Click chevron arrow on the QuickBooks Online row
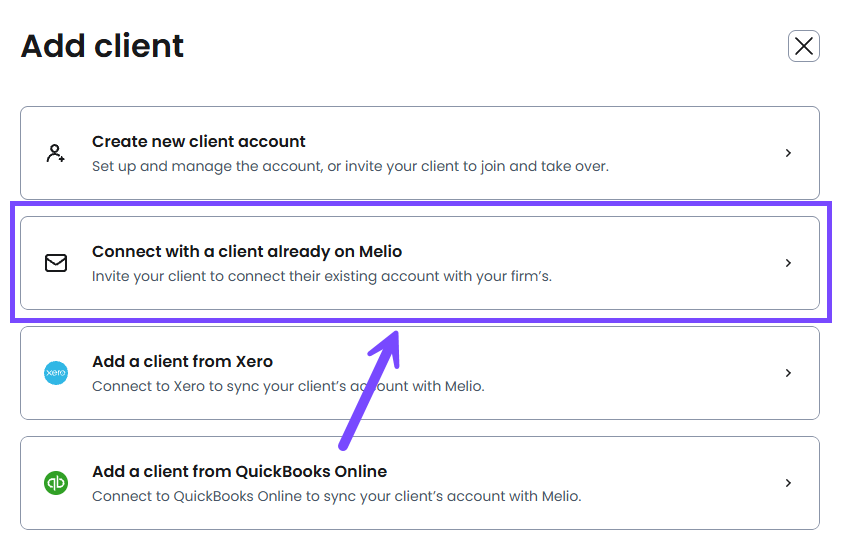 tap(788, 483)
